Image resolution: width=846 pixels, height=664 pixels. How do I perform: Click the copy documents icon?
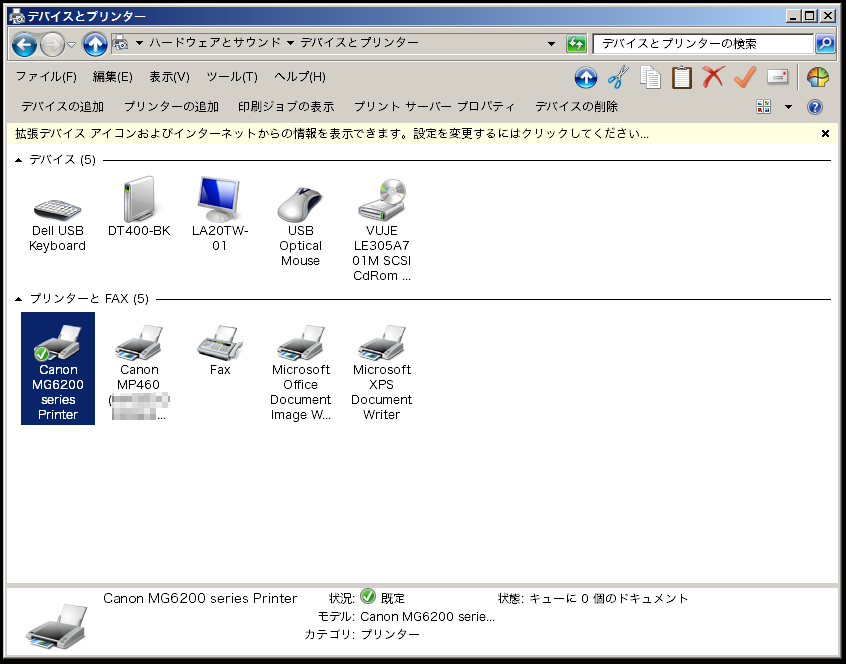pyautogui.click(x=650, y=77)
